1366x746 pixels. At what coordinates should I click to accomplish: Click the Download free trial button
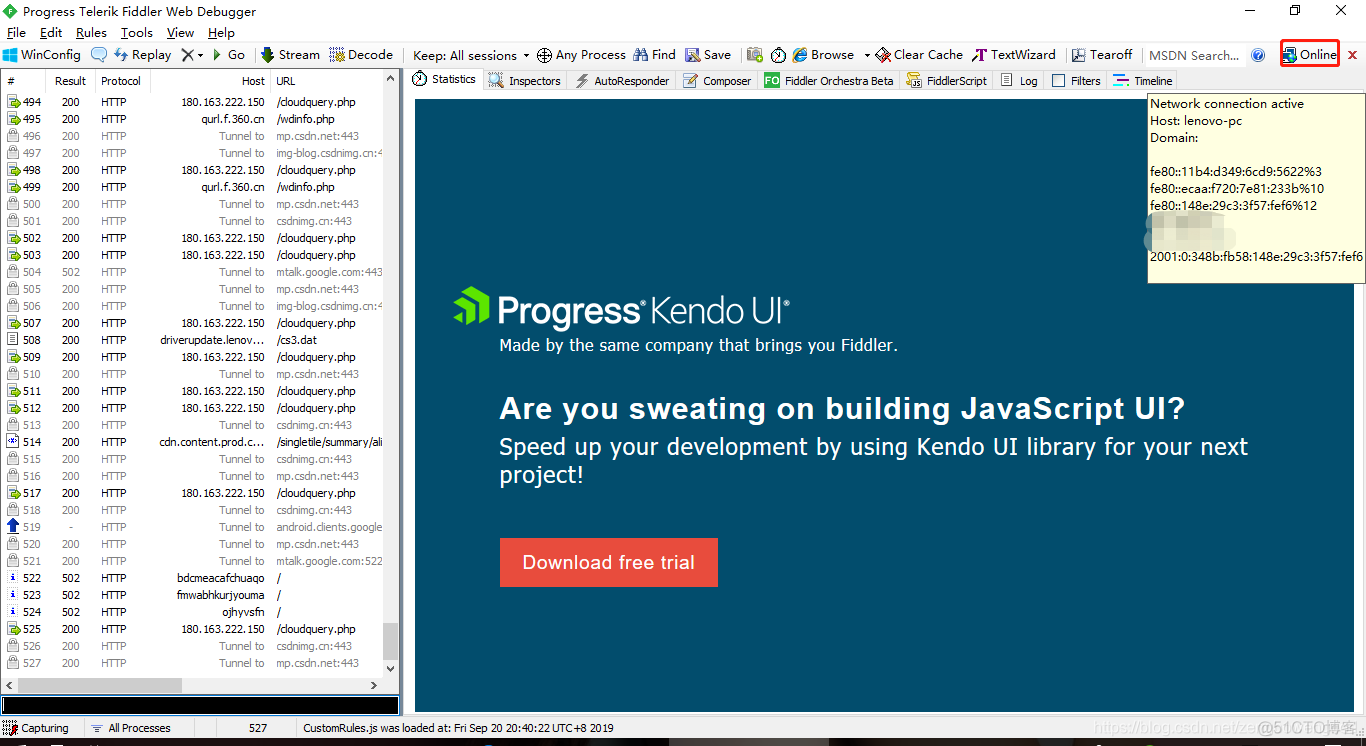[x=609, y=562]
